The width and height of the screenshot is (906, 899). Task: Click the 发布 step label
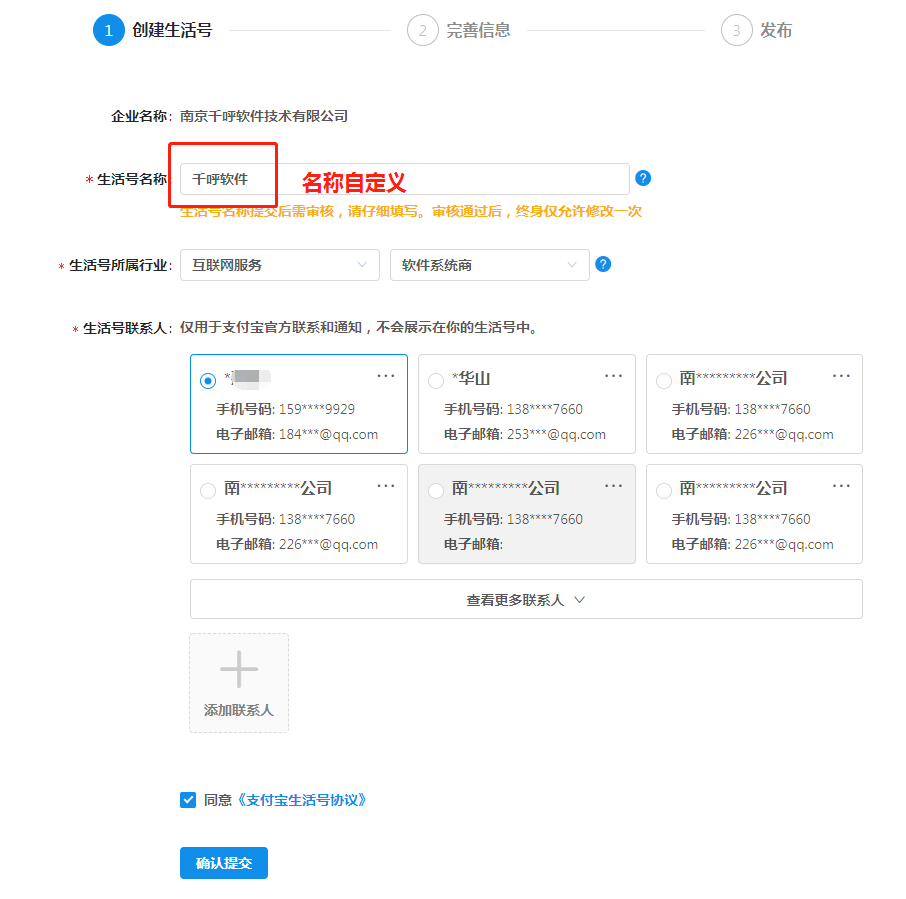(x=775, y=30)
